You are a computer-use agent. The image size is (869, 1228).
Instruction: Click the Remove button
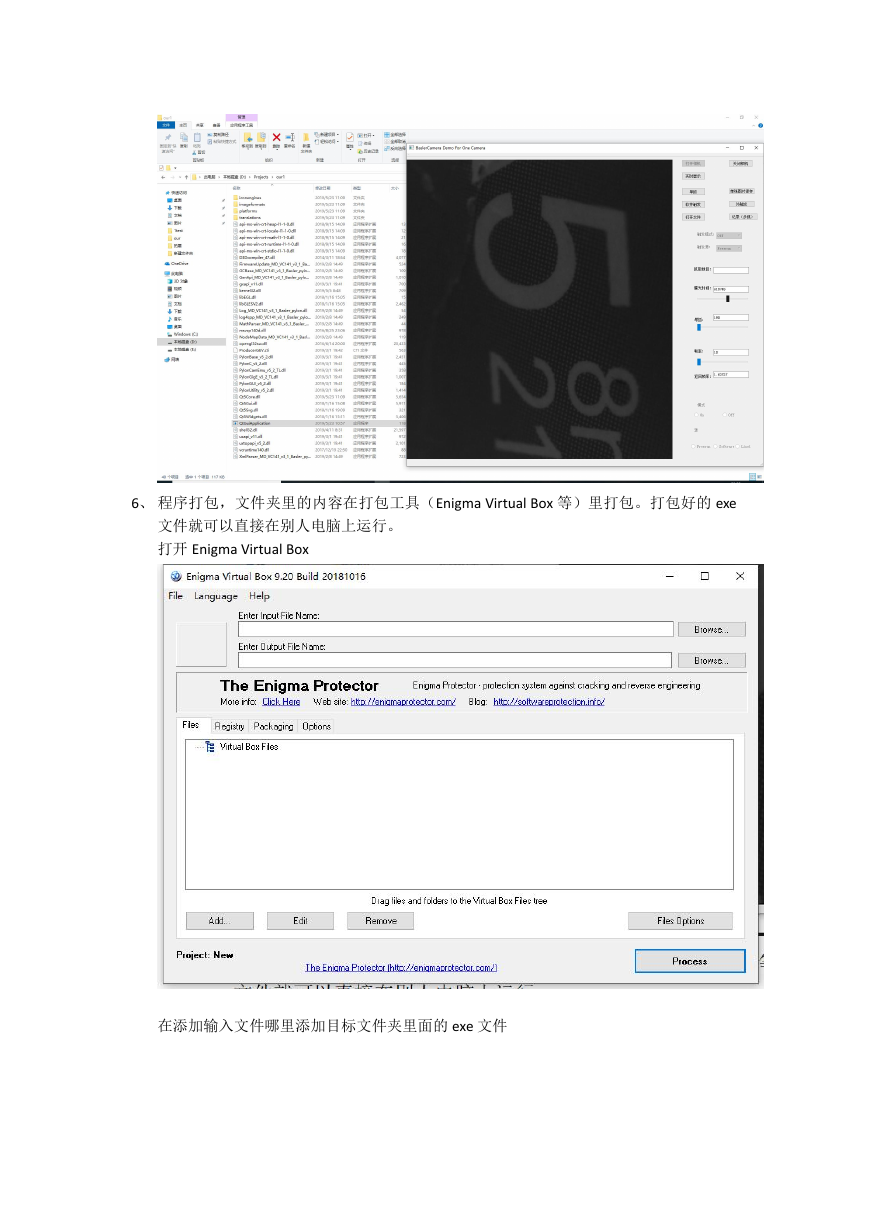(380, 921)
